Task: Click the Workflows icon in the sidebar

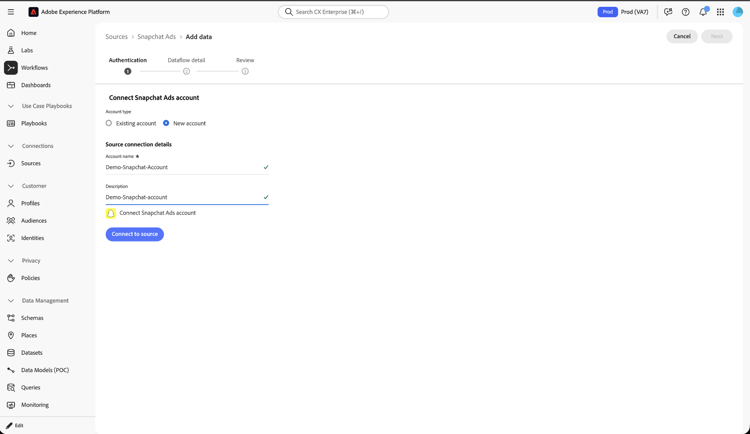Action: (11, 67)
